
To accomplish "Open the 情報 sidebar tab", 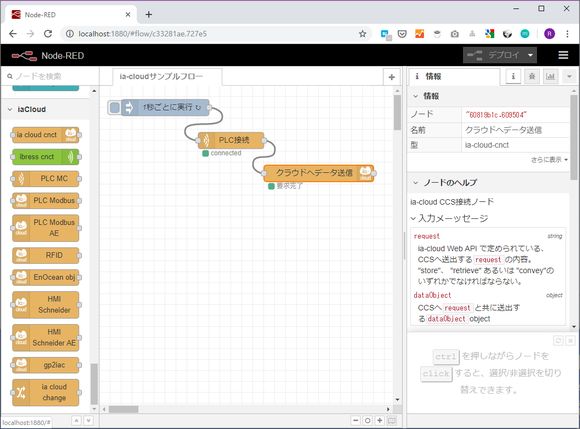I will point(454,77).
